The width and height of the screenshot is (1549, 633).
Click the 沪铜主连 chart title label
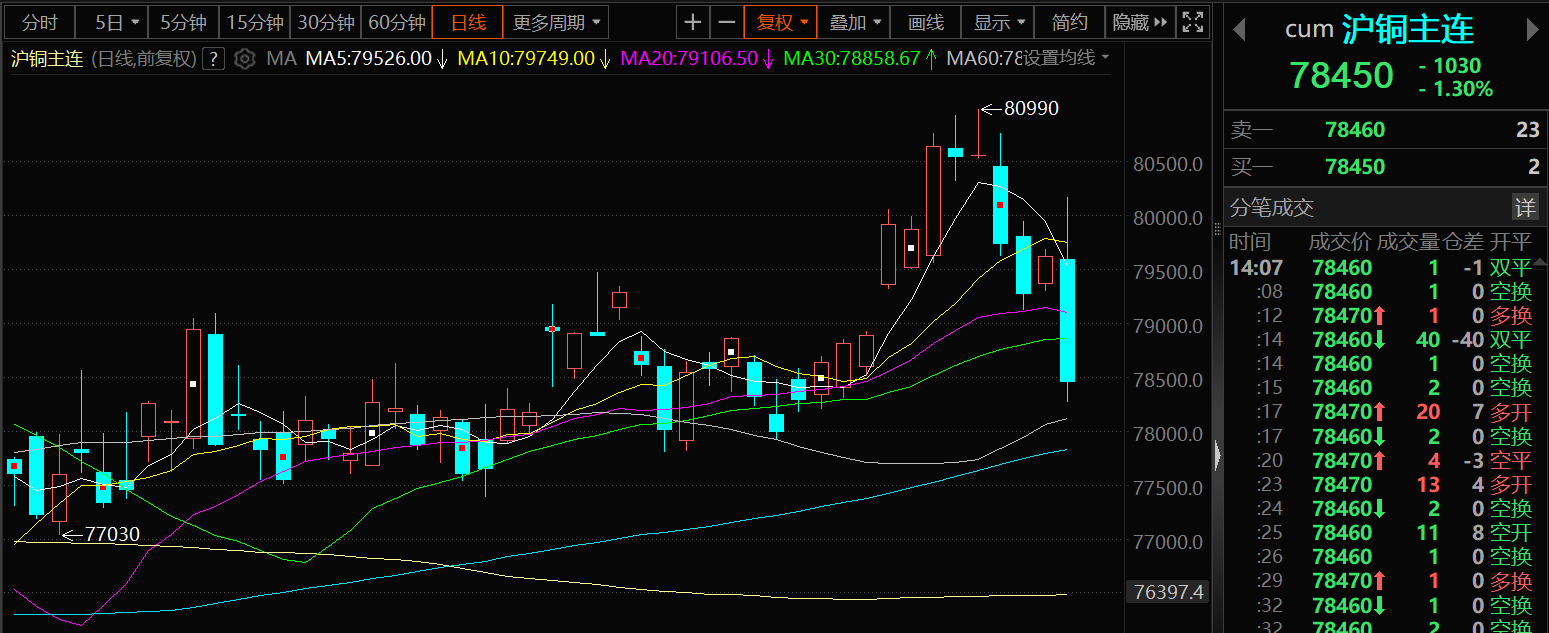(x=49, y=59)
